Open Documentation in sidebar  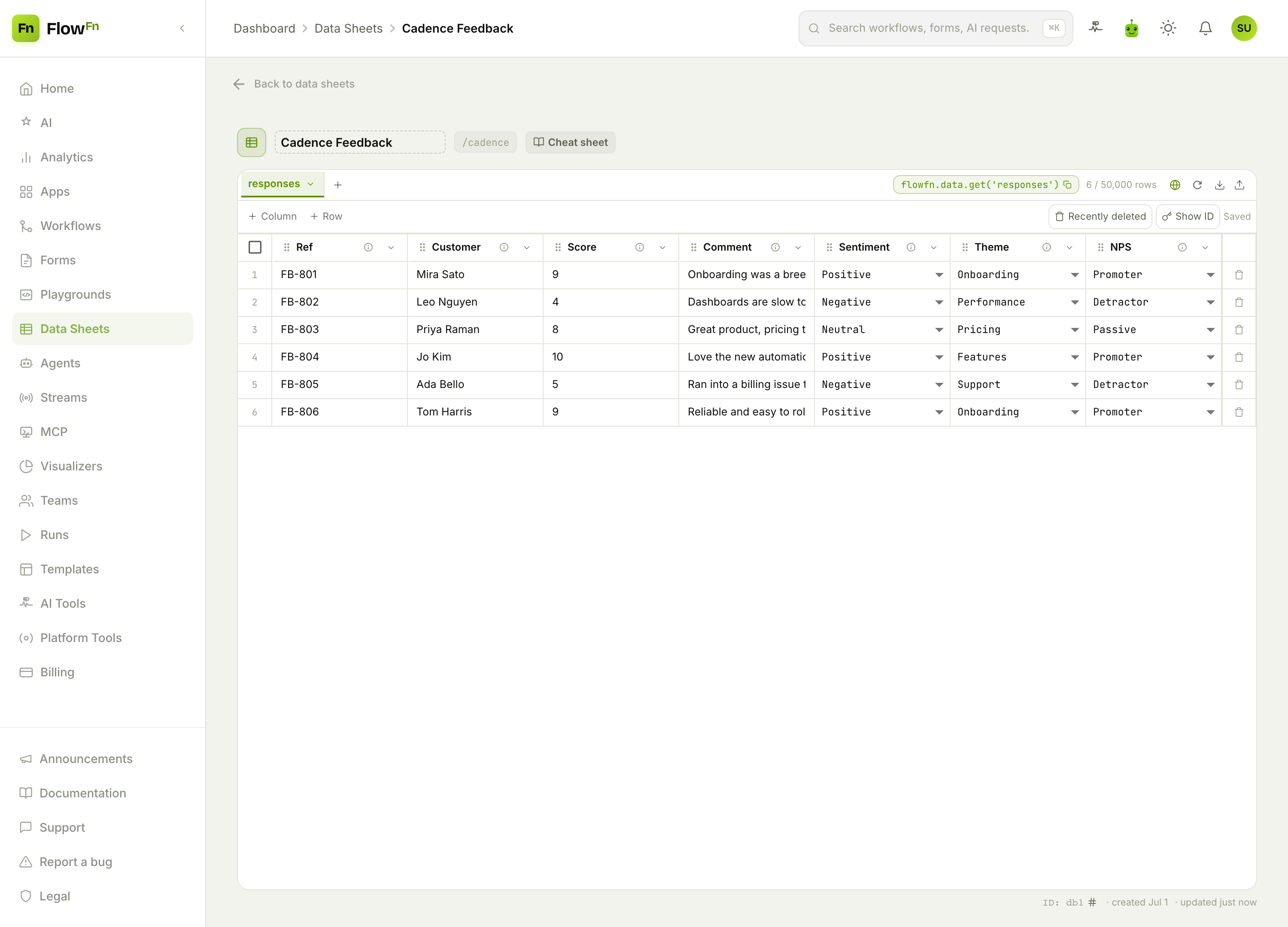102,793
